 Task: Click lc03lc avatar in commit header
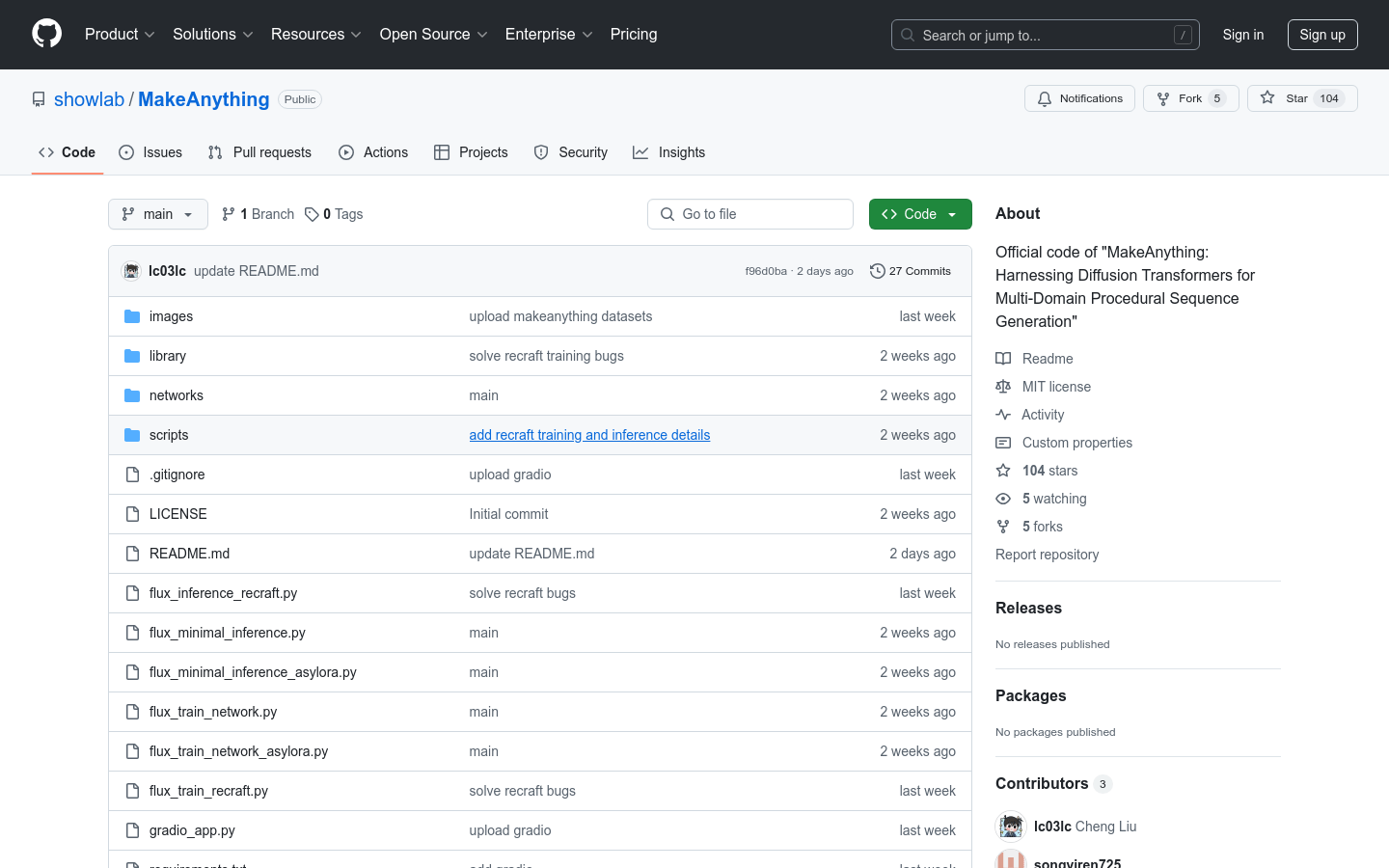131,271
